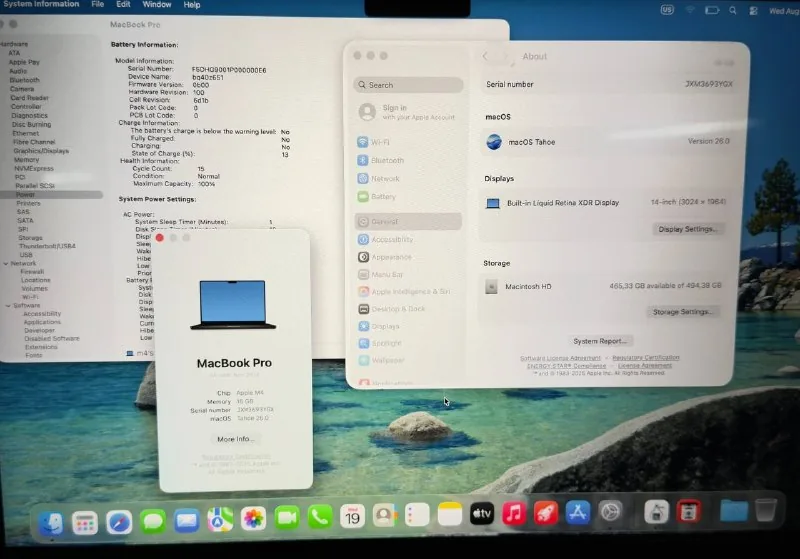The height and width of the screenshot is (559, 800).
Task: Open System Settings gear in the Dock
Action: click(610, 512)
